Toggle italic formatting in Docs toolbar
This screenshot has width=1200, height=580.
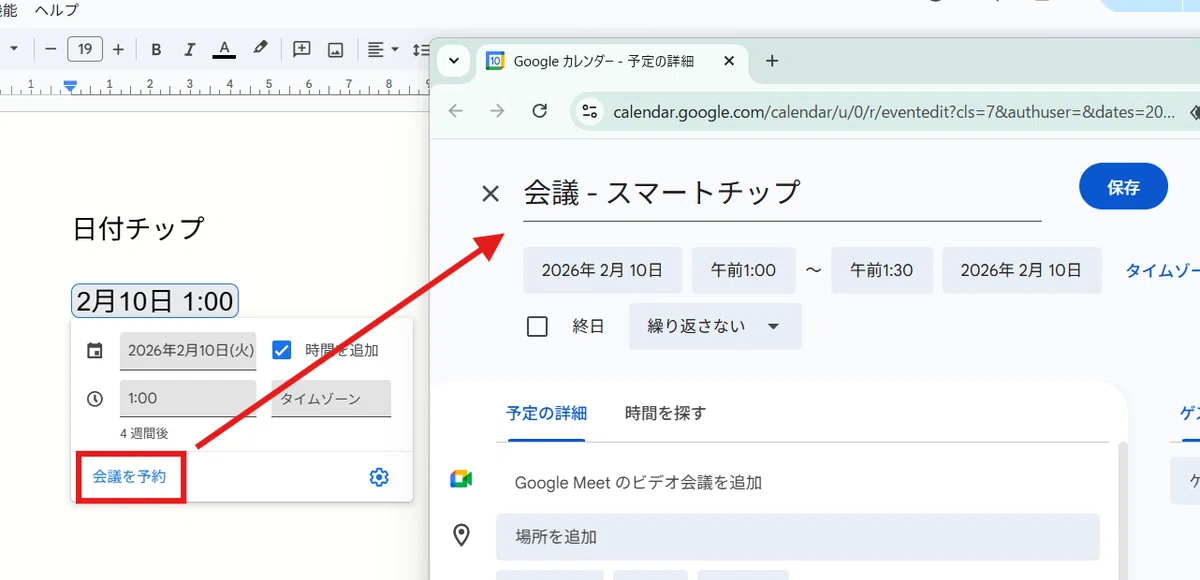point(190,49)
